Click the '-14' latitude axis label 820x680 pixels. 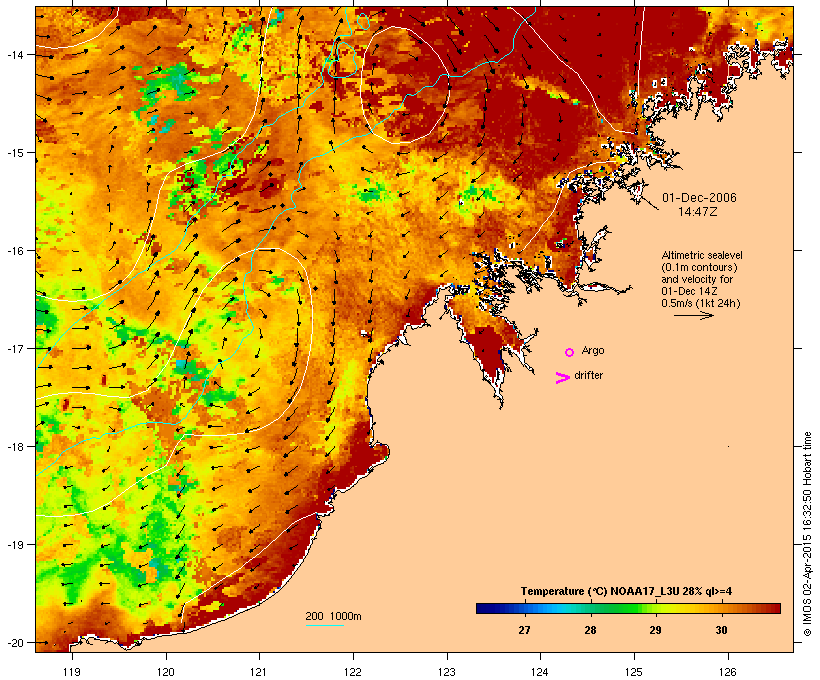tap(14, 54)
